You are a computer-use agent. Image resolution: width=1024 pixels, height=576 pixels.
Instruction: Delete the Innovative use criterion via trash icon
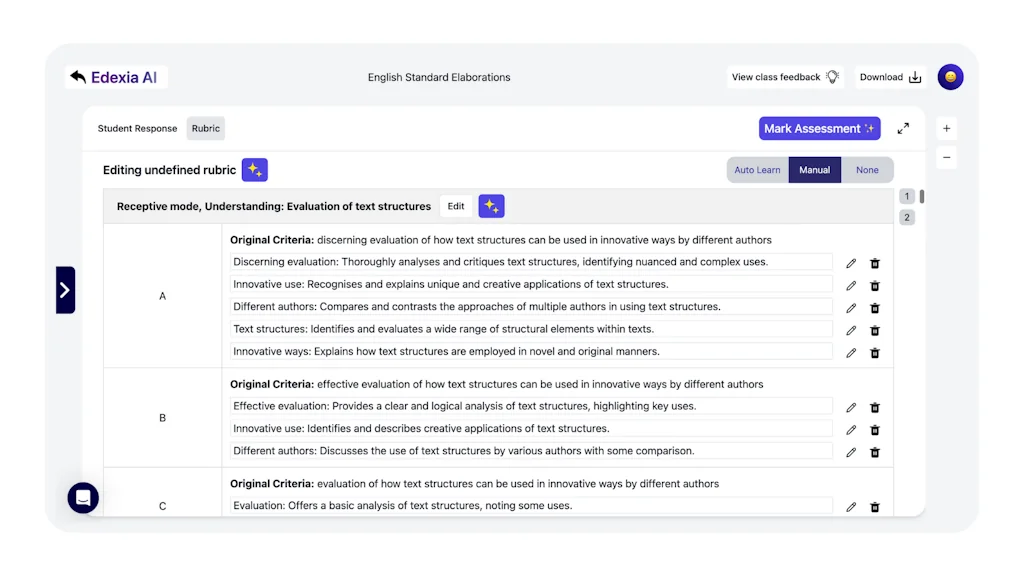pyautogui.click(x=875, y=285)
